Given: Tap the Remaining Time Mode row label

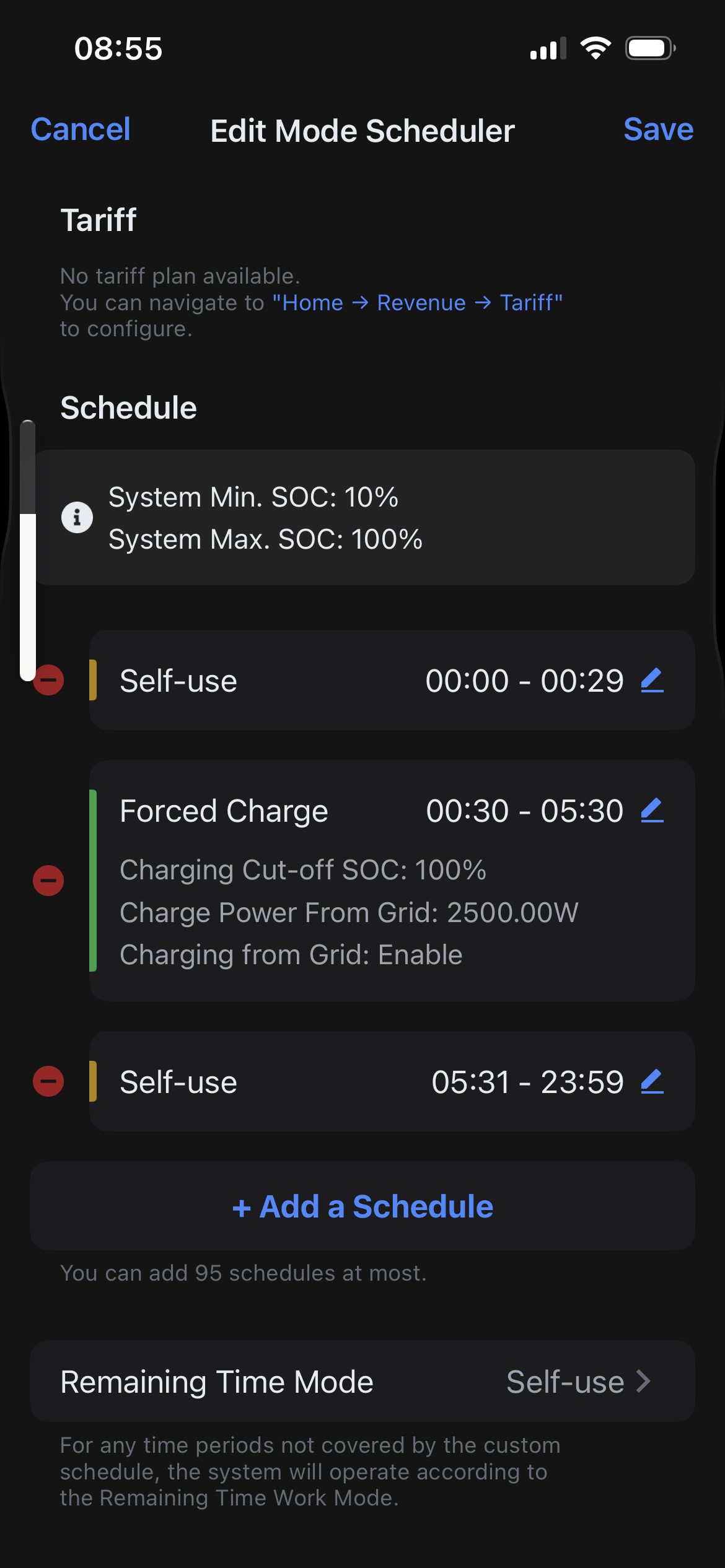Looking at the screenshot, I should 217,1382.
